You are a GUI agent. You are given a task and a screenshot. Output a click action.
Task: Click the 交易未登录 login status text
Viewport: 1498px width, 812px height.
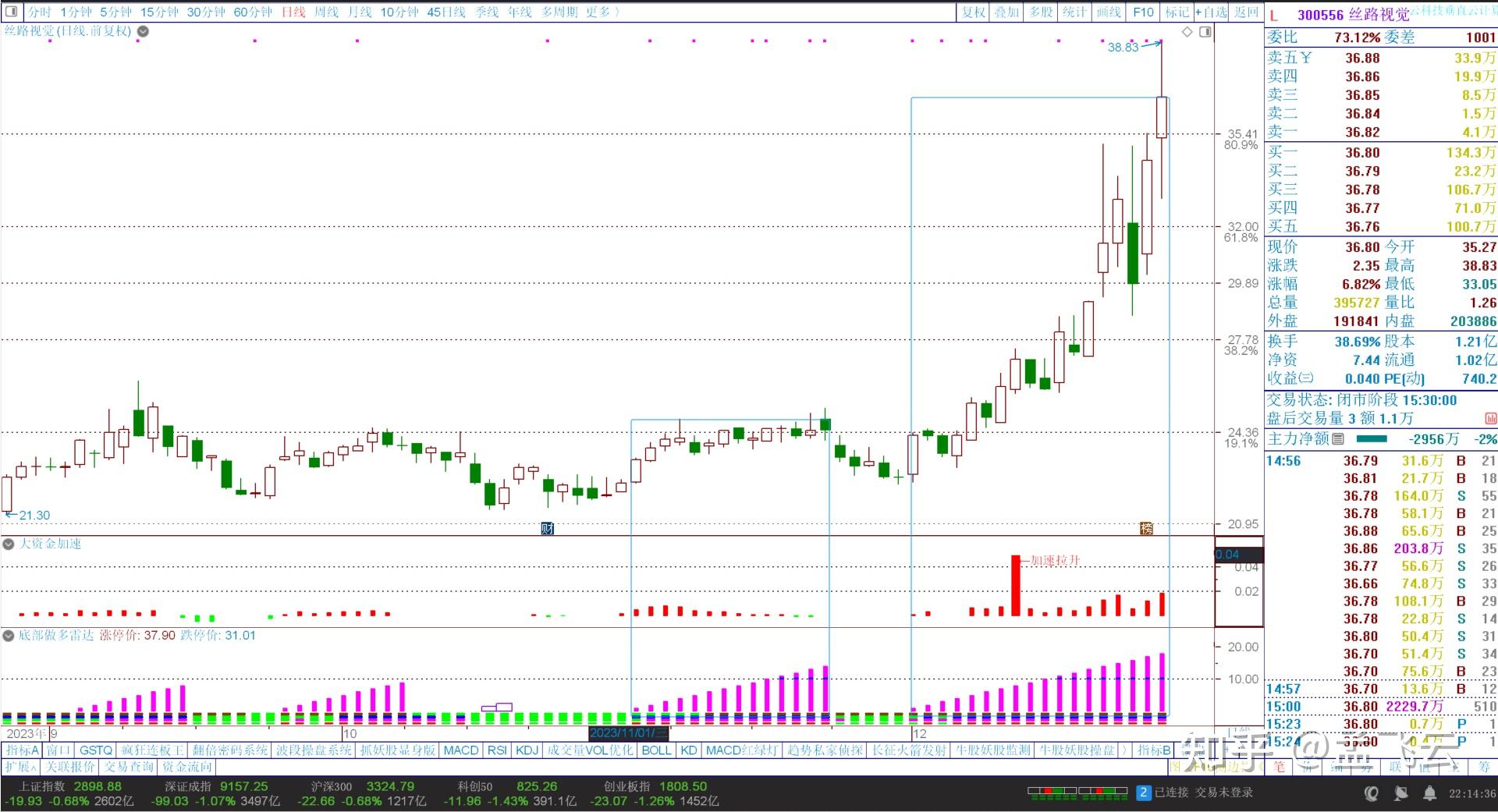(x=1224, y=792)
